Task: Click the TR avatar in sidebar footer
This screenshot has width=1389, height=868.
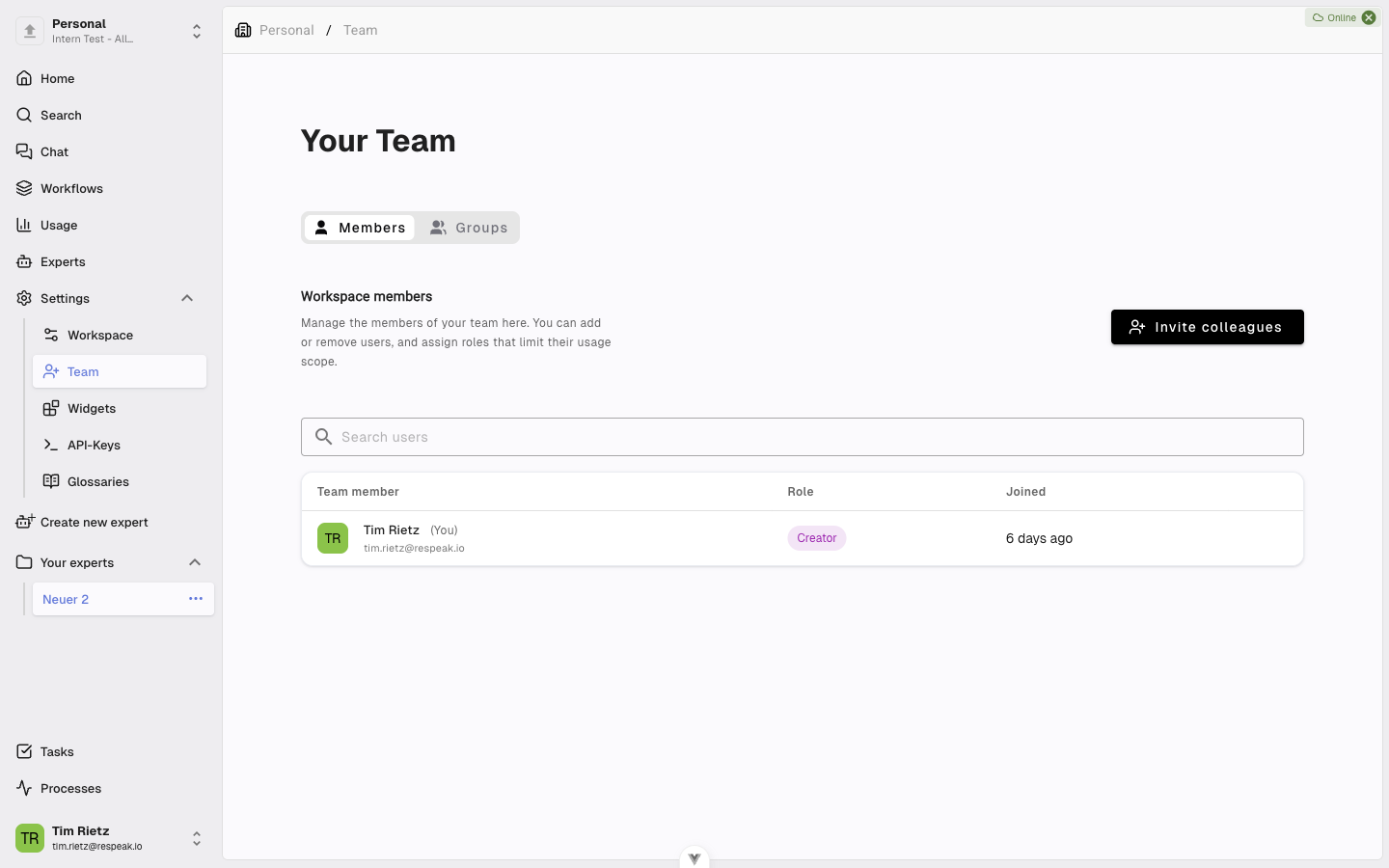Action: tap(30, 838)
